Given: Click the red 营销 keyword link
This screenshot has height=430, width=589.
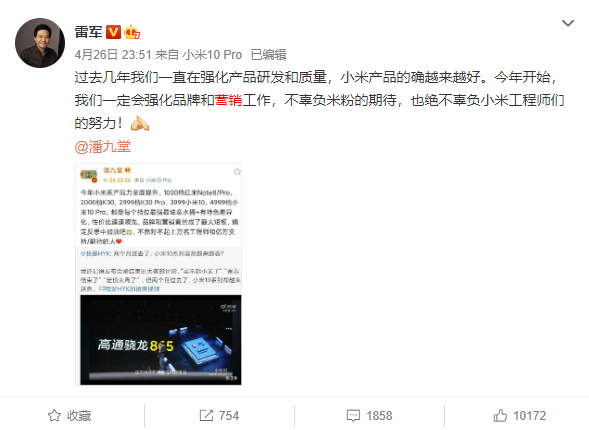Looking at the screenshot, I should (x=228, y=100).
